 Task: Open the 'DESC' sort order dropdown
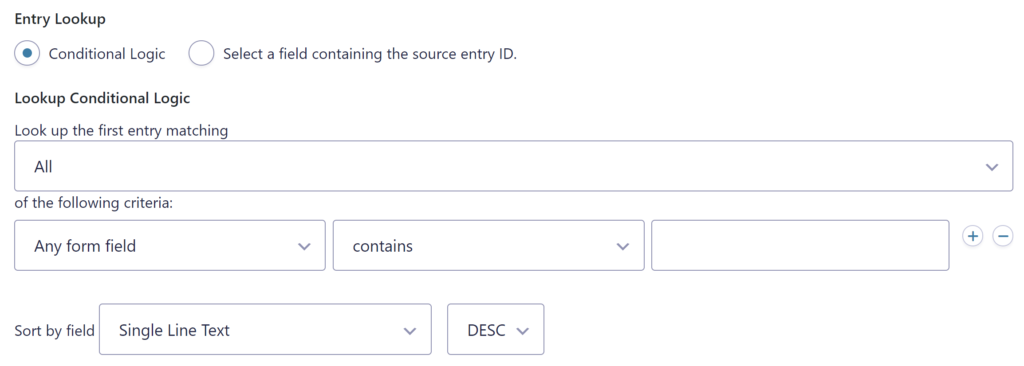tap(496, 329)
